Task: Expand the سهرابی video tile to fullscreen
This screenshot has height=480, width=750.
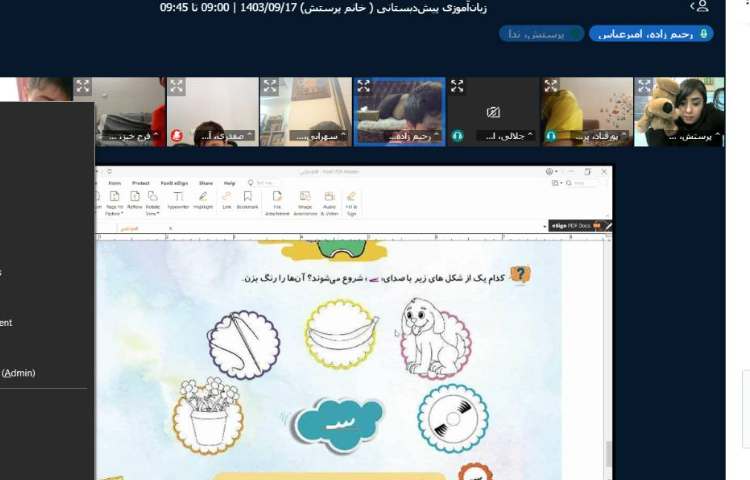Action: pos(270,86)
